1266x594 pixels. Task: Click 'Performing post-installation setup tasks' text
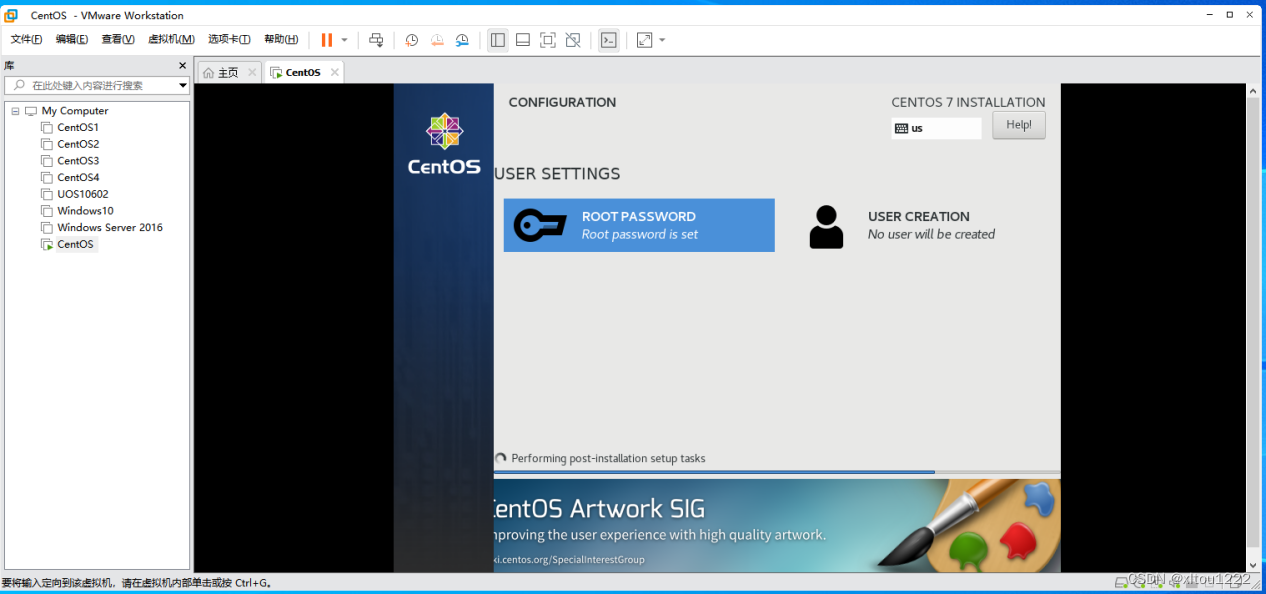[608, 458]
